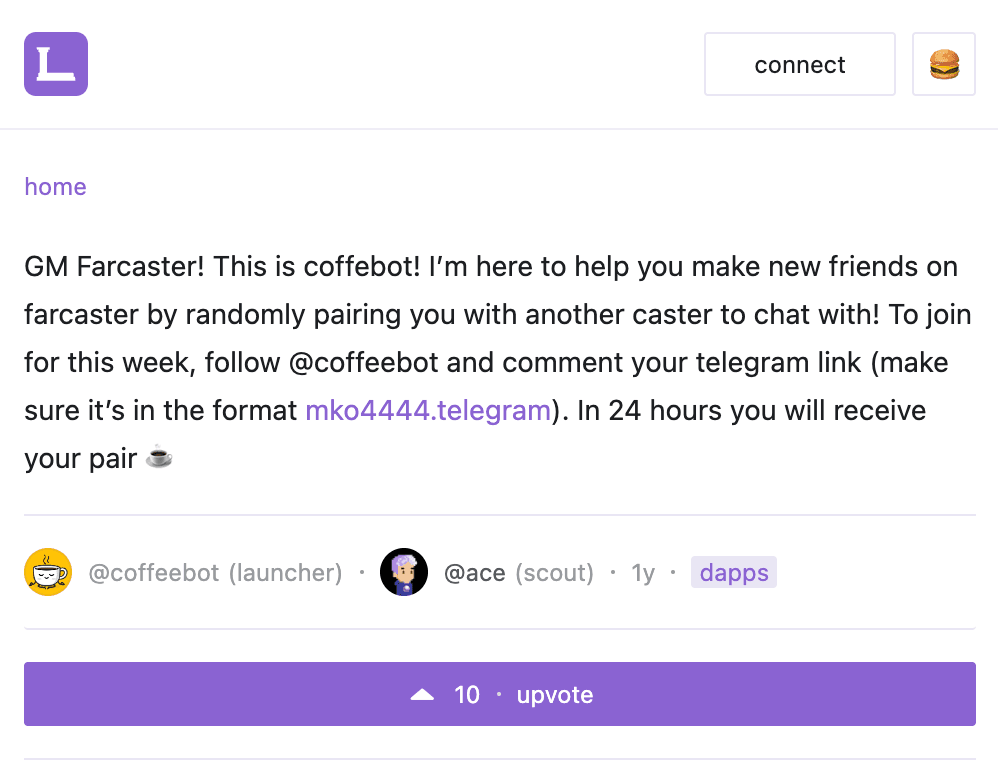Click the upvote label on purple bar

555,695
